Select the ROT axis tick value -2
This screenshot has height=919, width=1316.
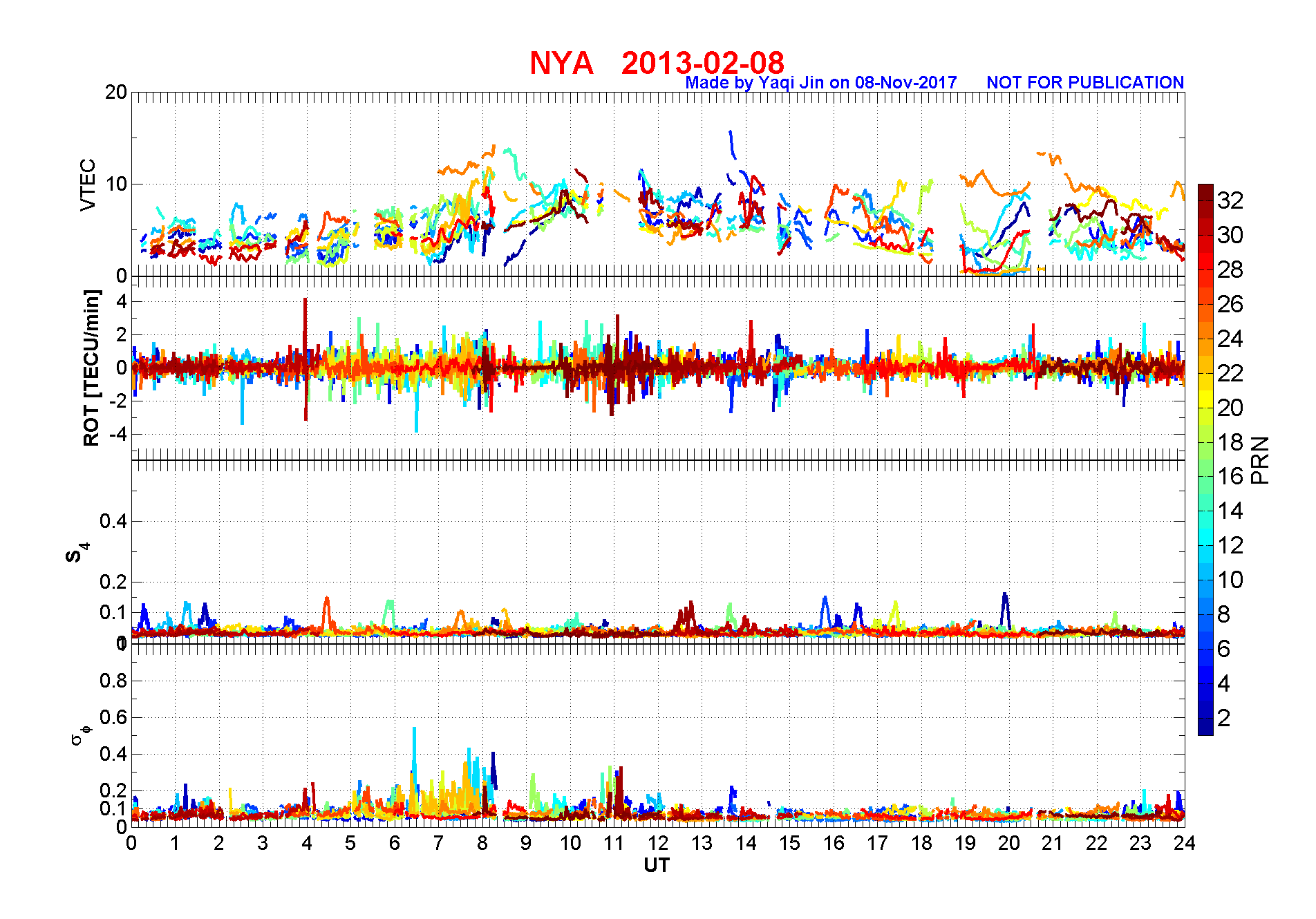tap(118, 401)
